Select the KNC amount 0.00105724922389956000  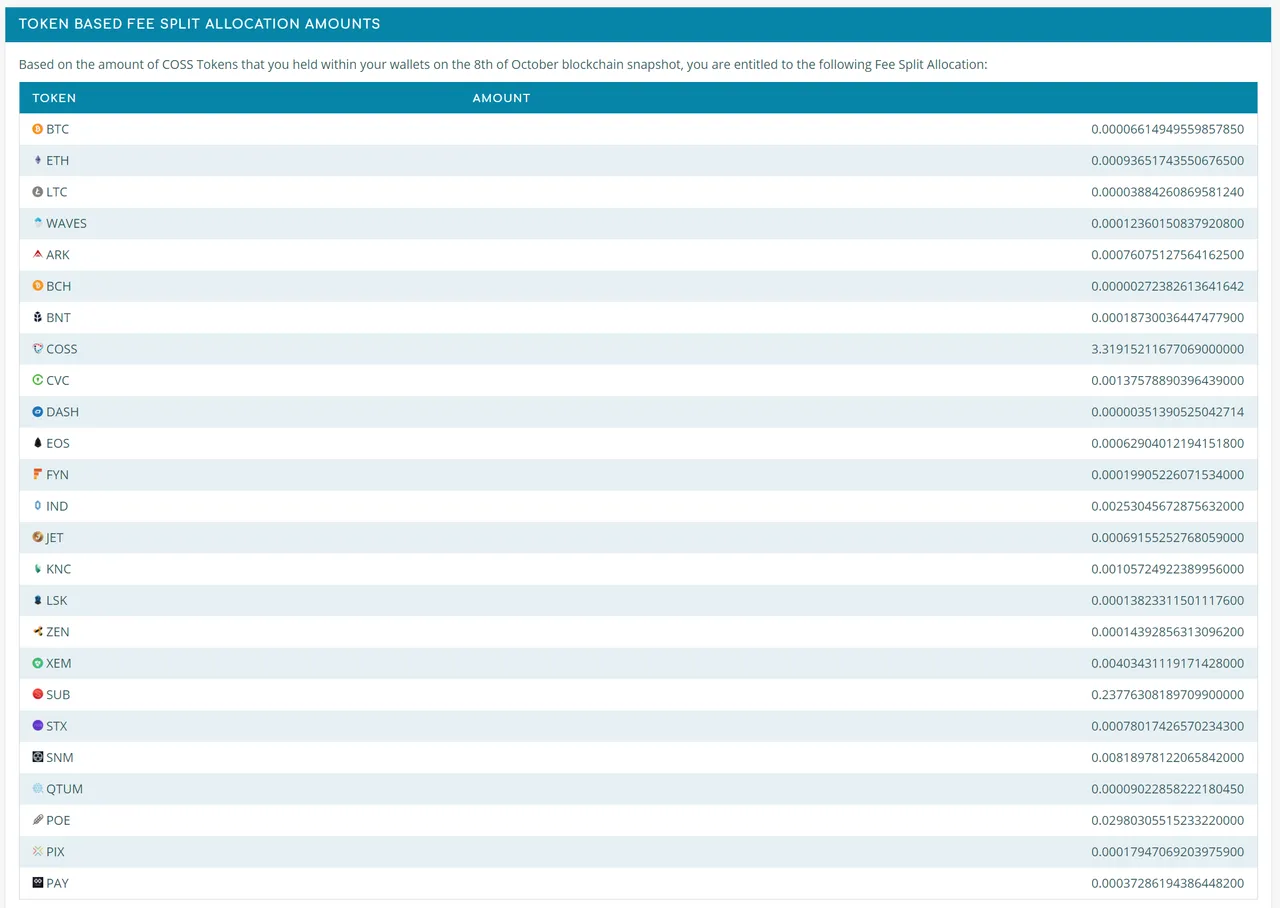click(x=1167, y=569)
